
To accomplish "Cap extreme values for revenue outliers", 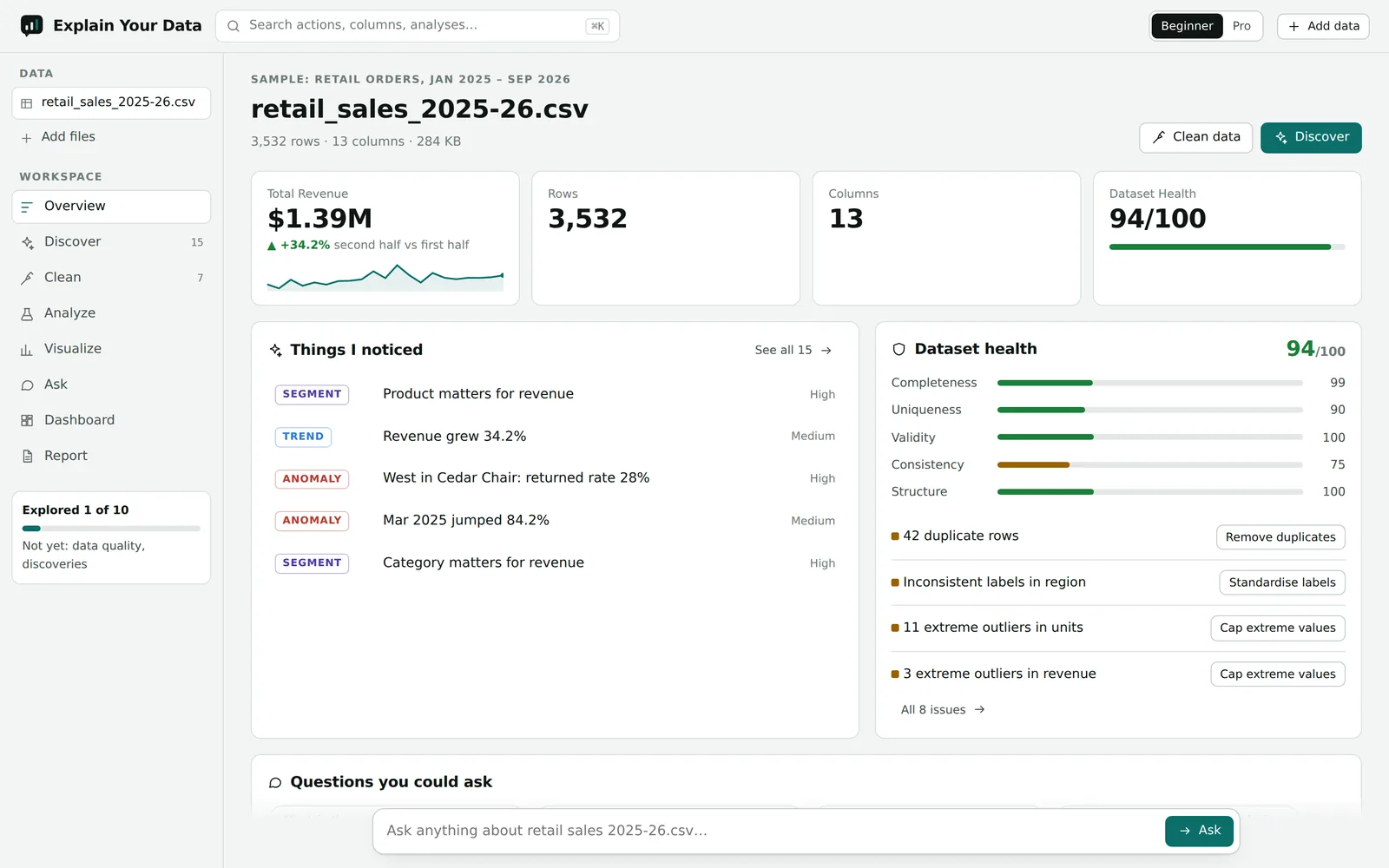I will coord(1278,674).
